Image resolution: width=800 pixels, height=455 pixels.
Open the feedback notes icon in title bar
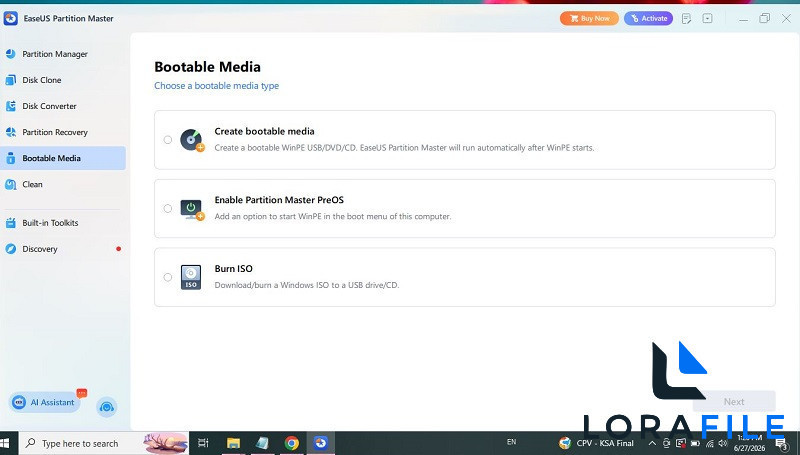pyautogui.click(x=686, y=19)
